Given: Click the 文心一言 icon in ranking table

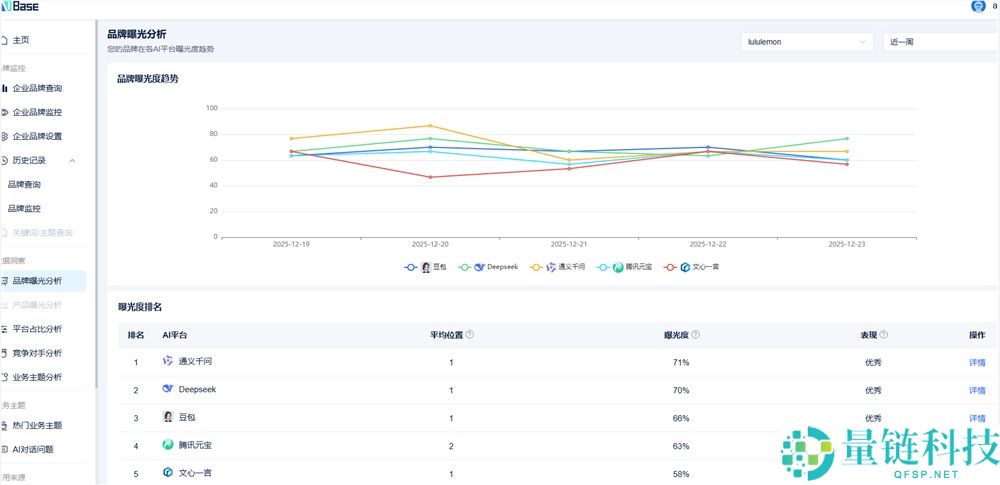Looking at the screenshot, I should (x=168, y=472).
